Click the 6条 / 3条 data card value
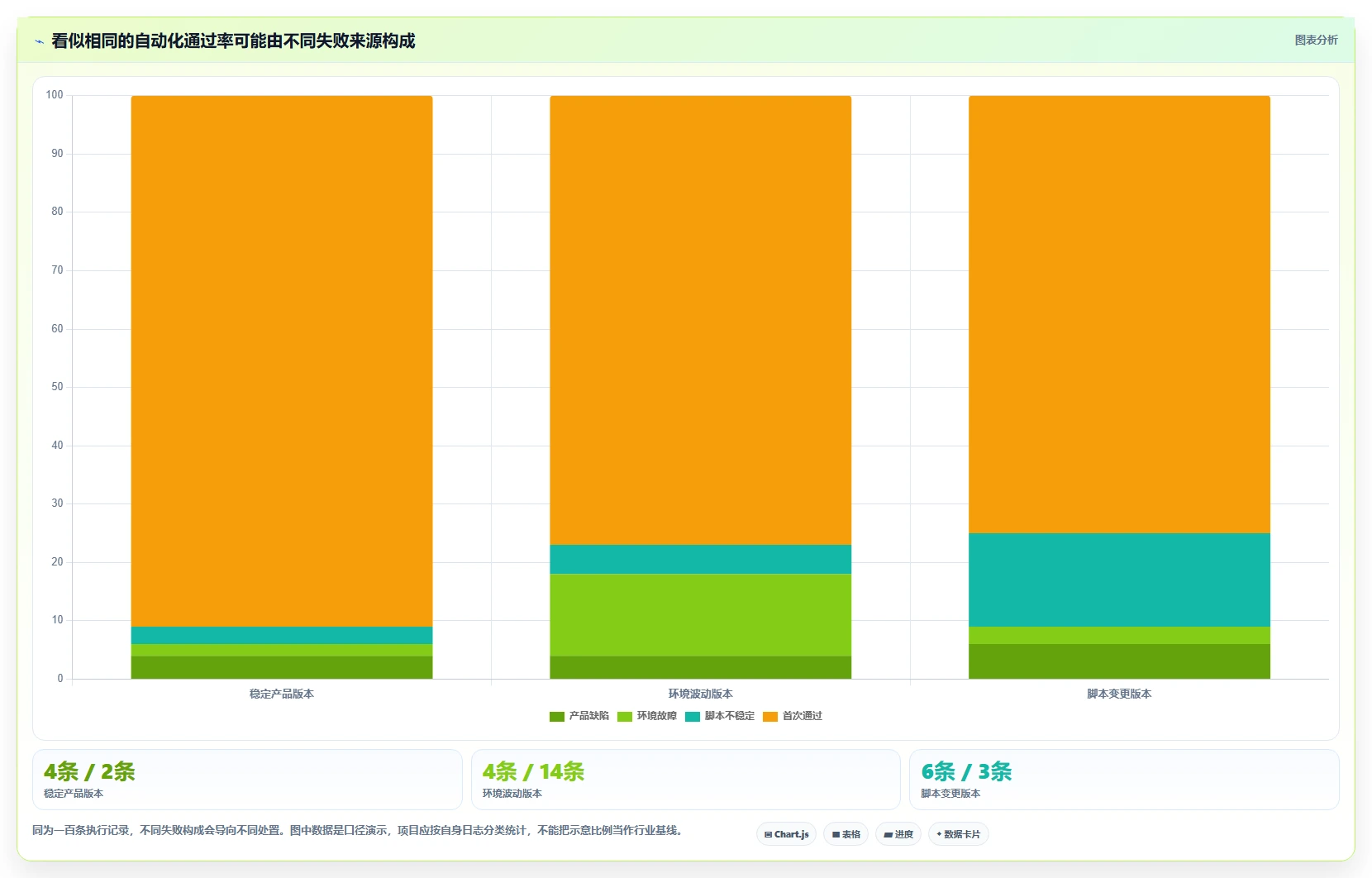The width and height of the screenshot is (1372, 878). (x=966, y=771)
